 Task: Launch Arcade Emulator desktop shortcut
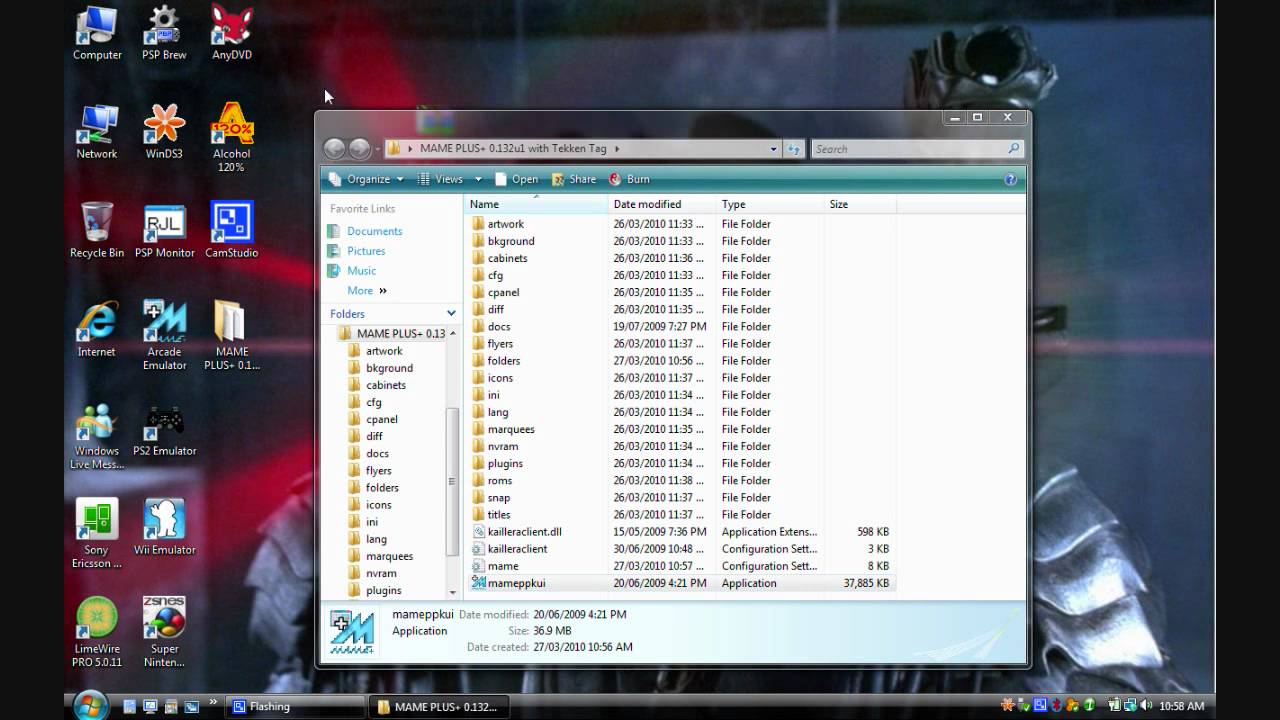click(164, 336)
